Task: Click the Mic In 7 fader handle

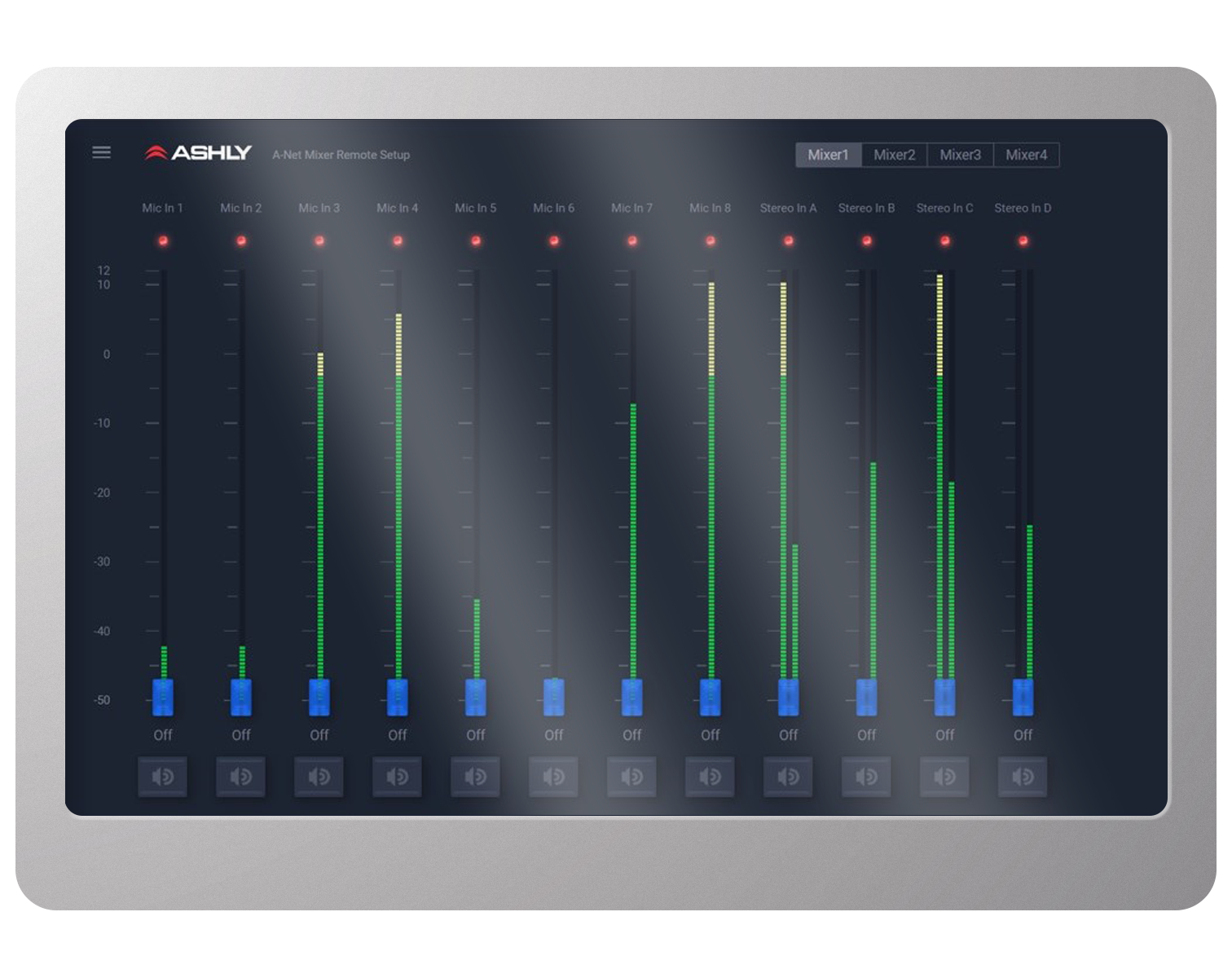Action: click(x=632, y=698)
